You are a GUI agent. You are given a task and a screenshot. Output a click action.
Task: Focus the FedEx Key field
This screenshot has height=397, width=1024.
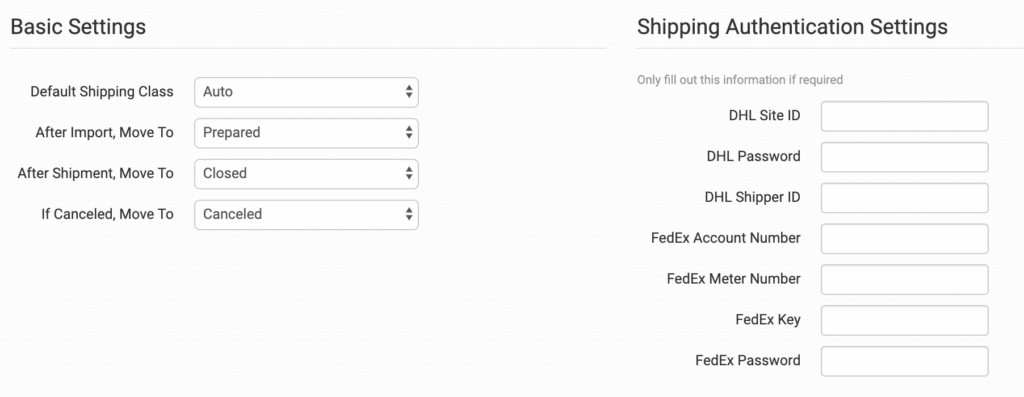point(904,320)
